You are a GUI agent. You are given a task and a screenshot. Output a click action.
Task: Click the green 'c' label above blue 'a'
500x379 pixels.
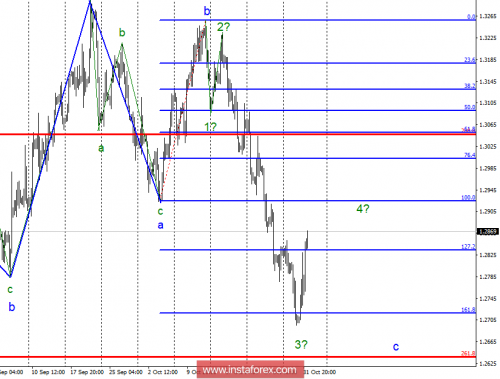click(x=160, y=211)
